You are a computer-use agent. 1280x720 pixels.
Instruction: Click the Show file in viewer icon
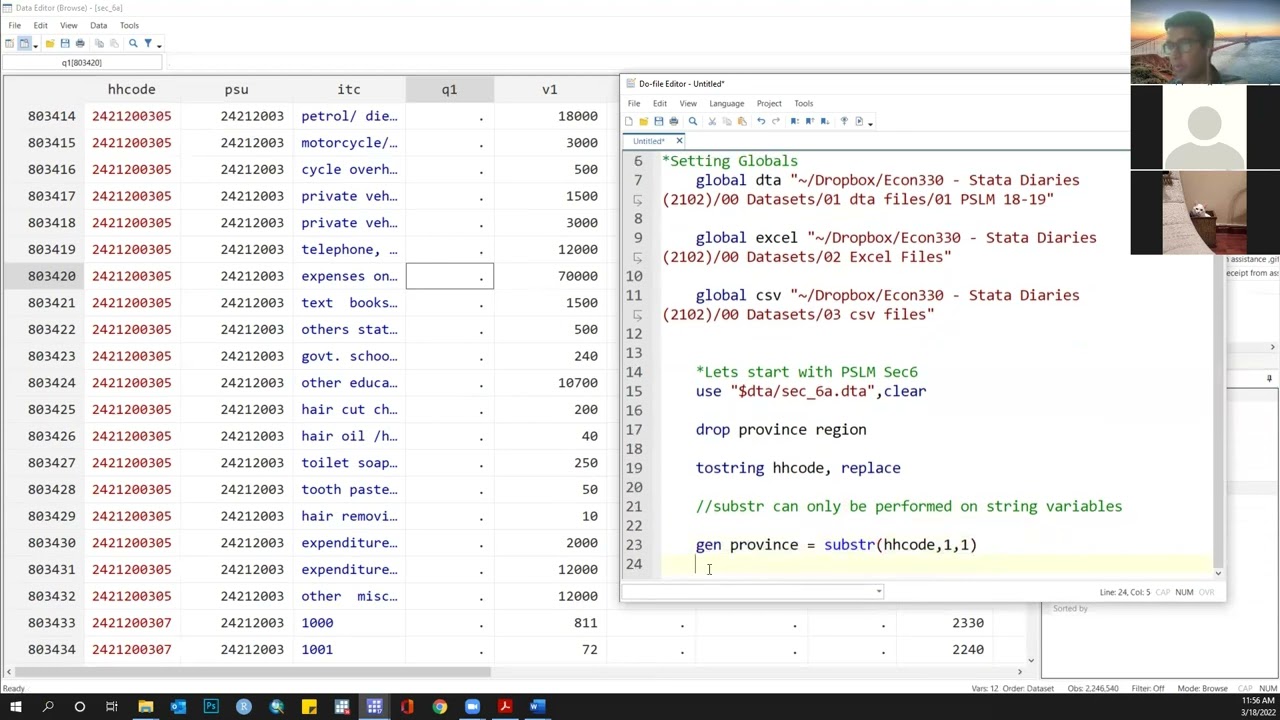point(844,121)
